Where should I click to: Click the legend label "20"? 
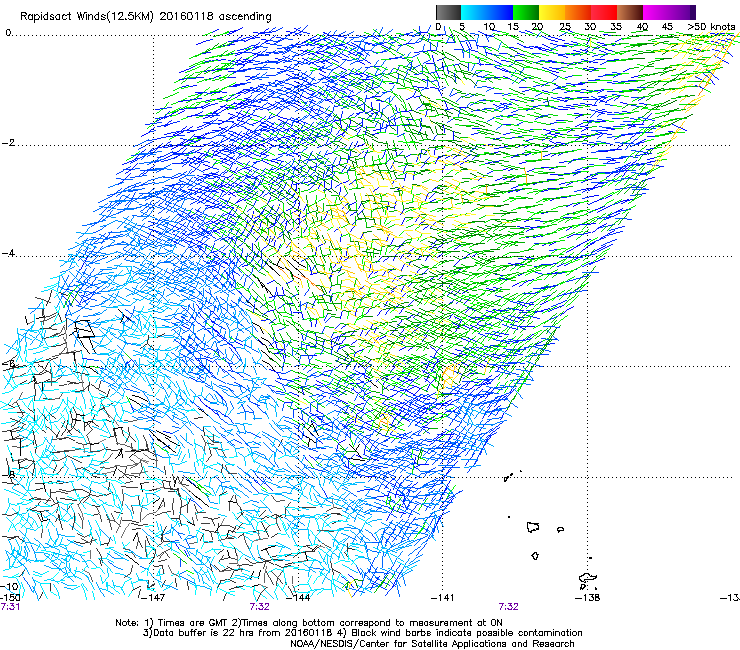coord(538,27)
